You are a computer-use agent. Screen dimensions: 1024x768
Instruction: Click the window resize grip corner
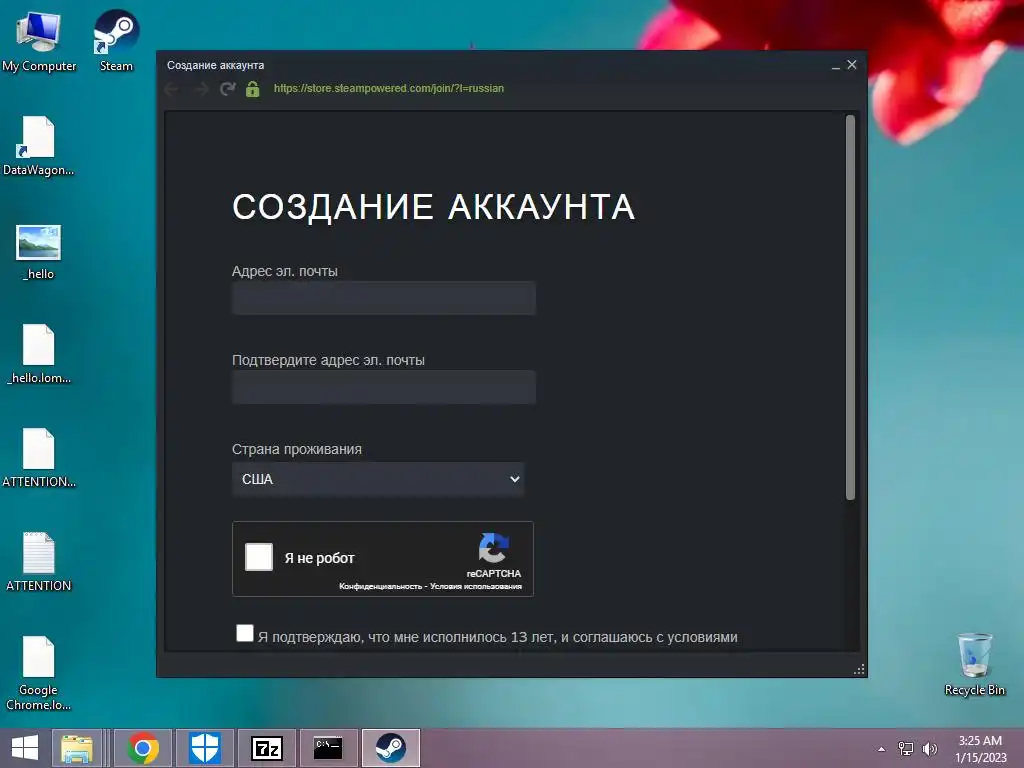click(859, 669)
